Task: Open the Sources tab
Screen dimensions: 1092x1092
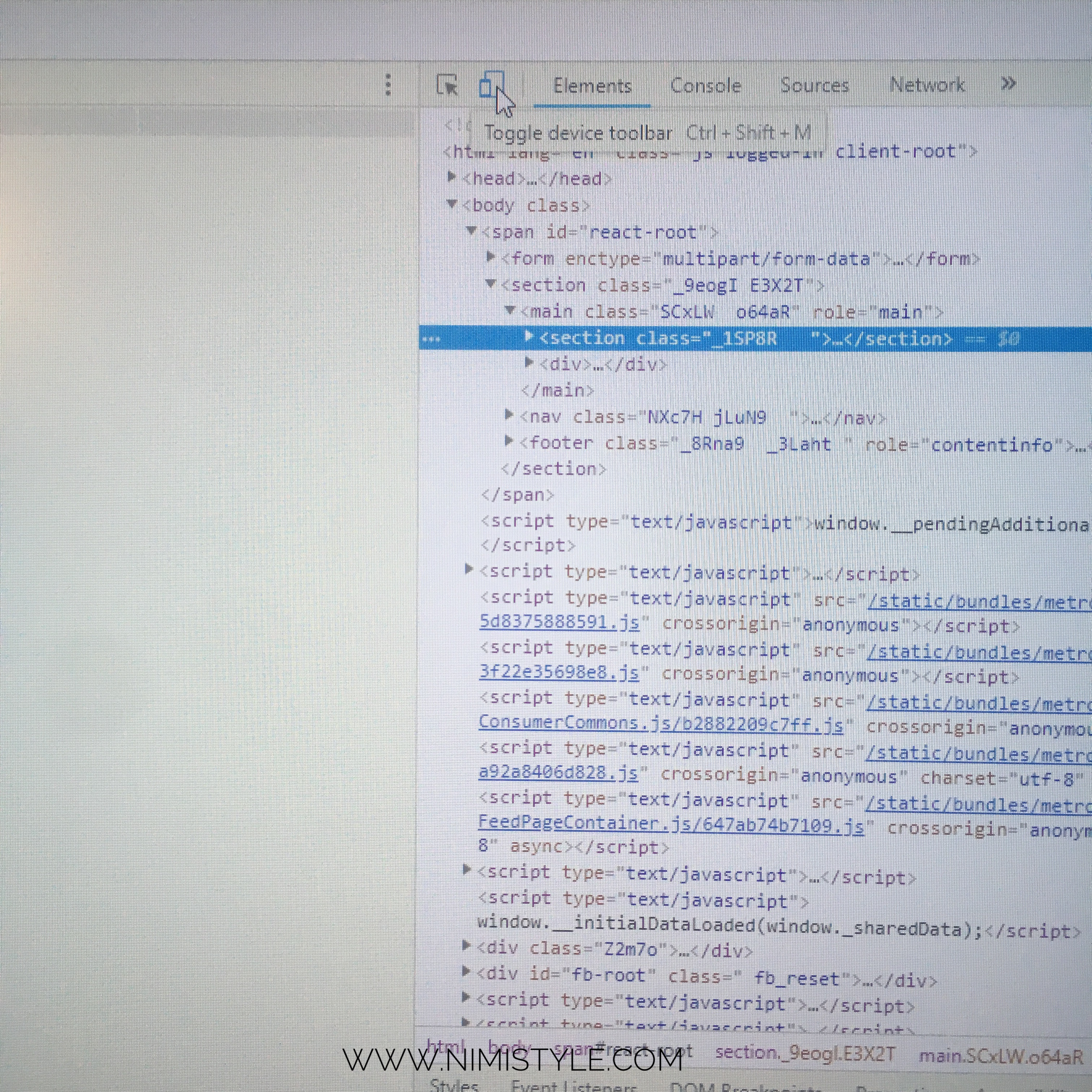Action: (x=814, y=85)
